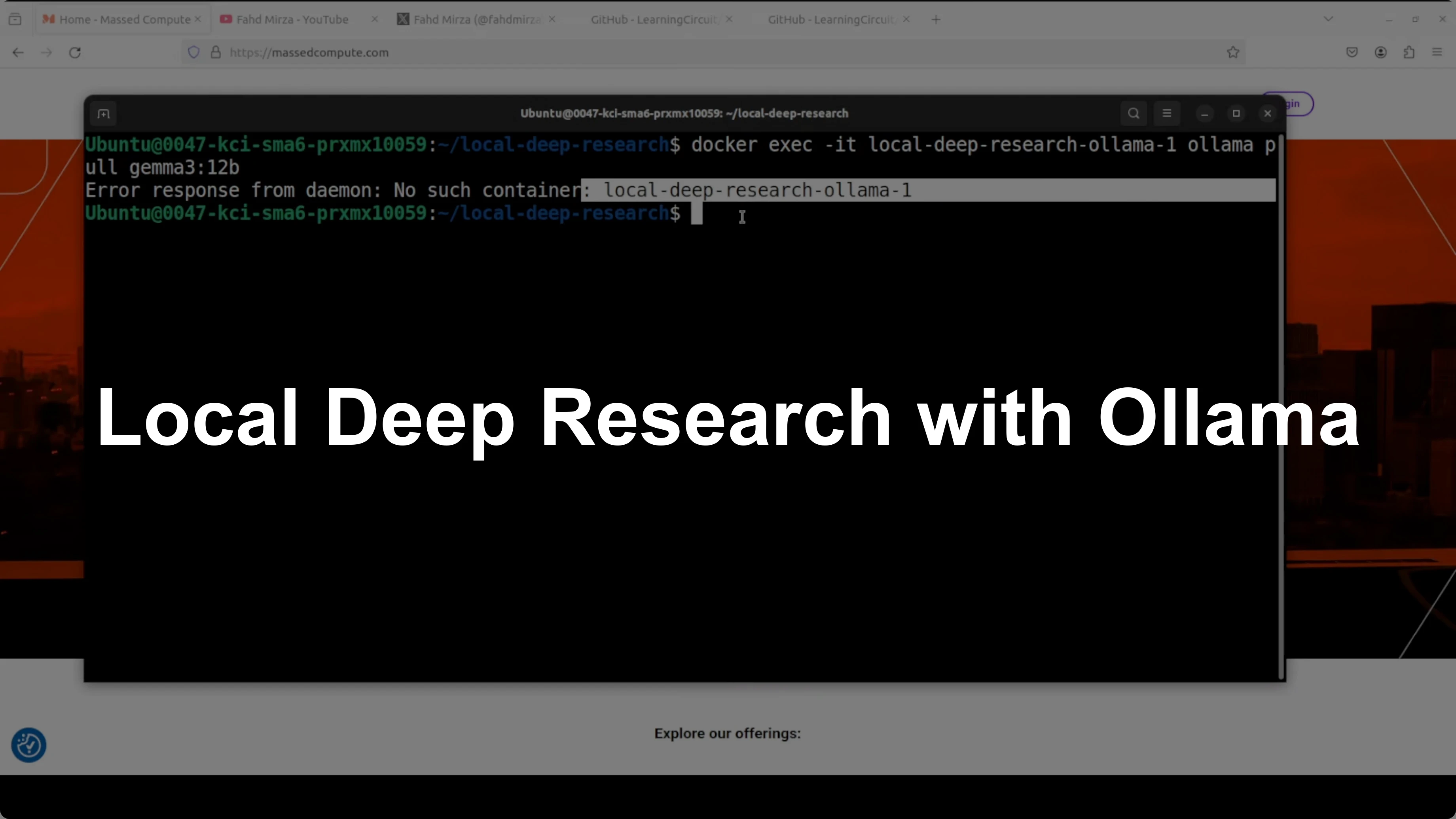Screen dimensions: 1456x819
Task: Click the terminal vertical scrollbar
Action: pyautogui.click(x=1281, y=407)
